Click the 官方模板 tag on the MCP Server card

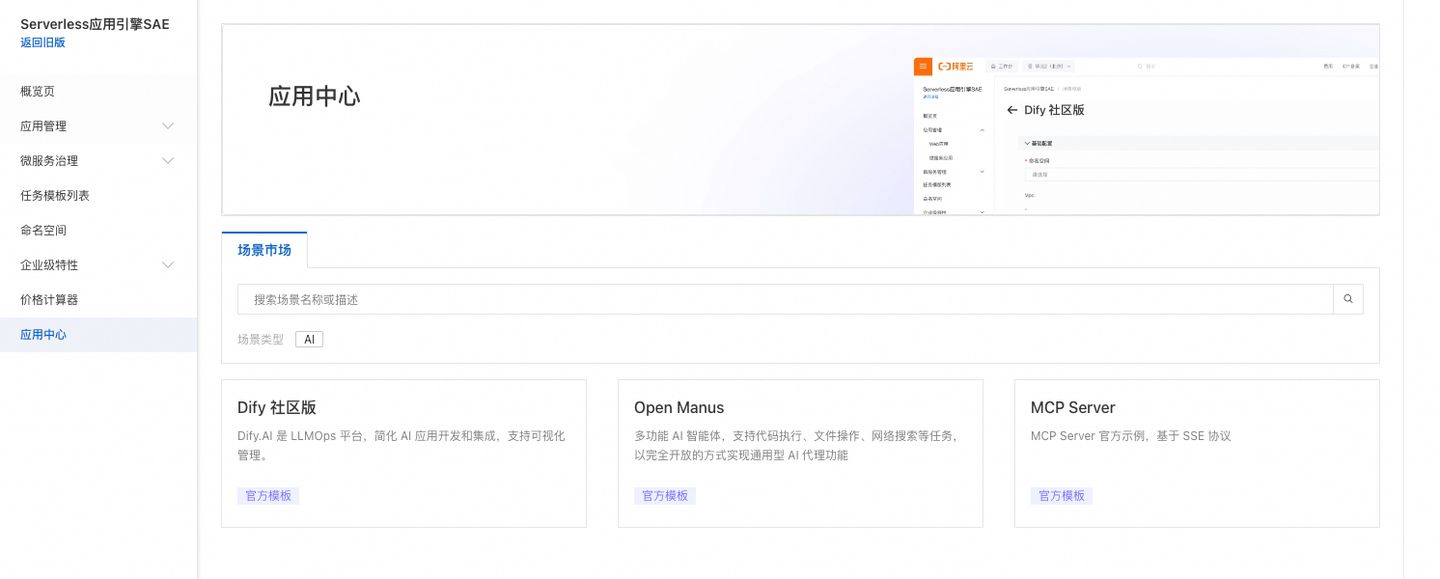point(1061,495)
